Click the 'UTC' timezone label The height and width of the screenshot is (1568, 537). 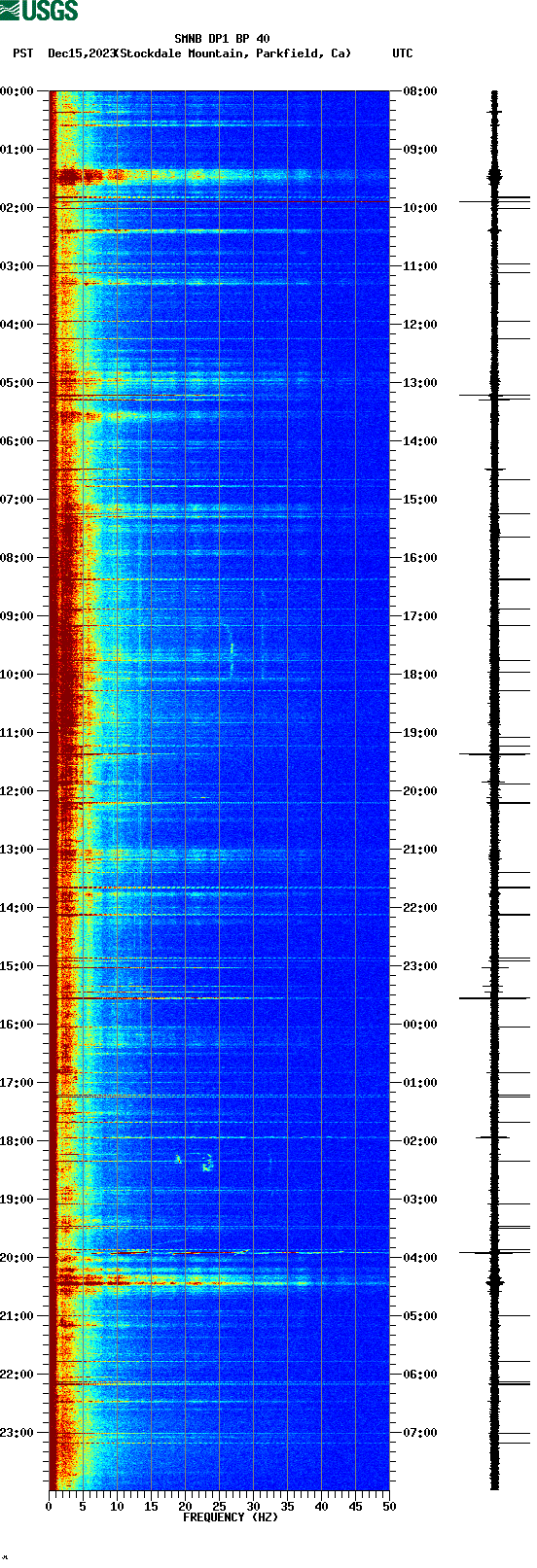coord(402,53)
